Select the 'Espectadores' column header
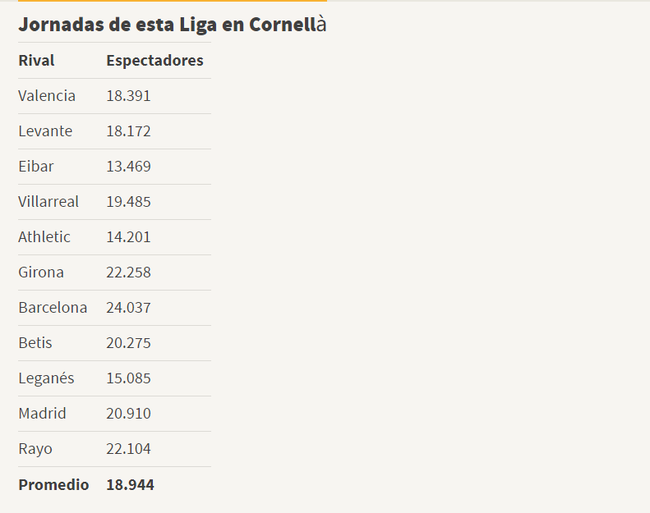 point(155,60)
